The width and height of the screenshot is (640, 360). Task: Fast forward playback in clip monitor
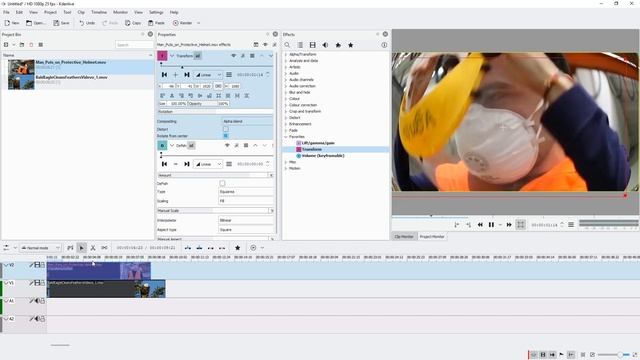tap(509, 225)
